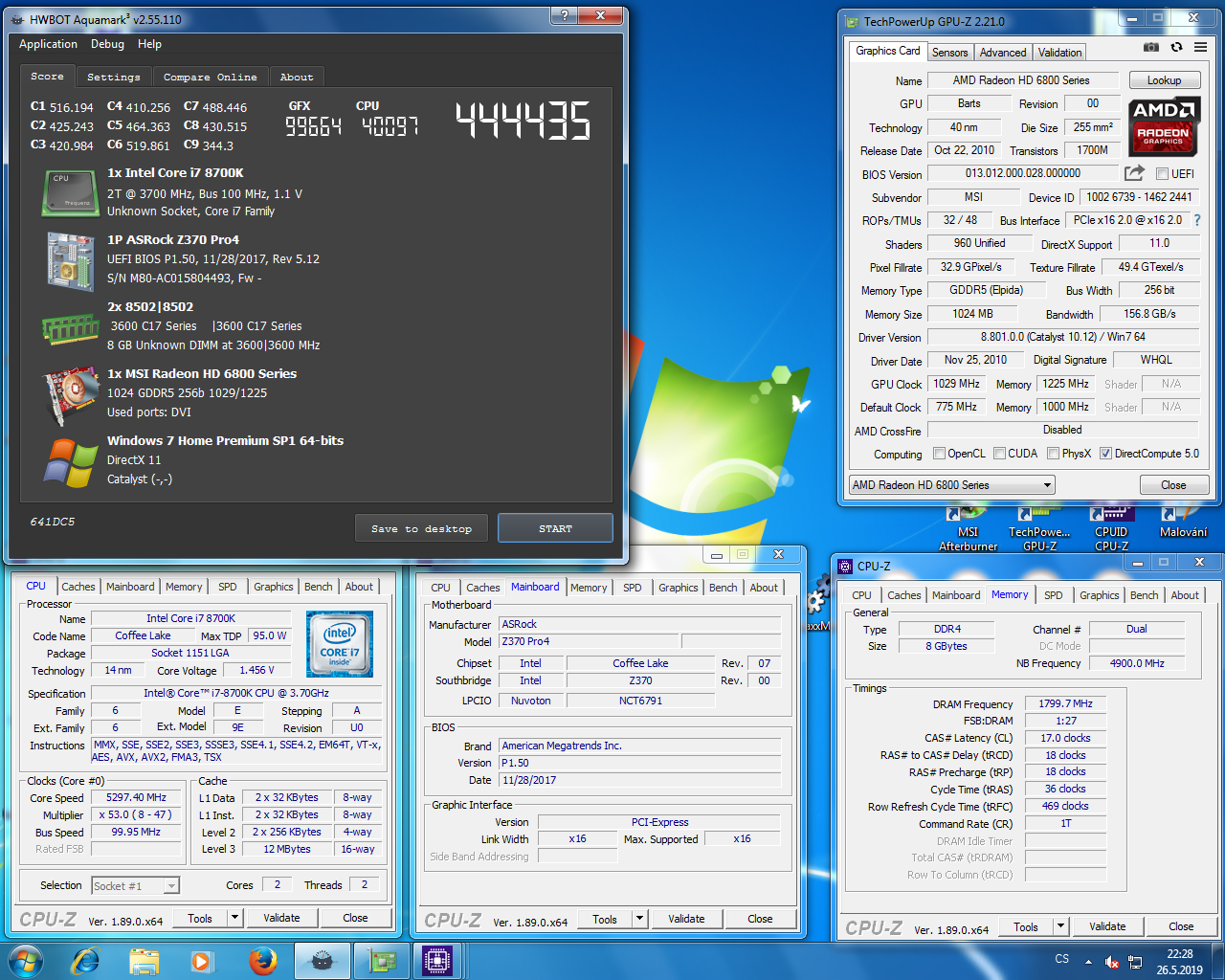This screenshot has width=1225, height=980.
Task: Open the TechPowerUp GPU-Z desktop shortcut
Action: pos(1039,529)
